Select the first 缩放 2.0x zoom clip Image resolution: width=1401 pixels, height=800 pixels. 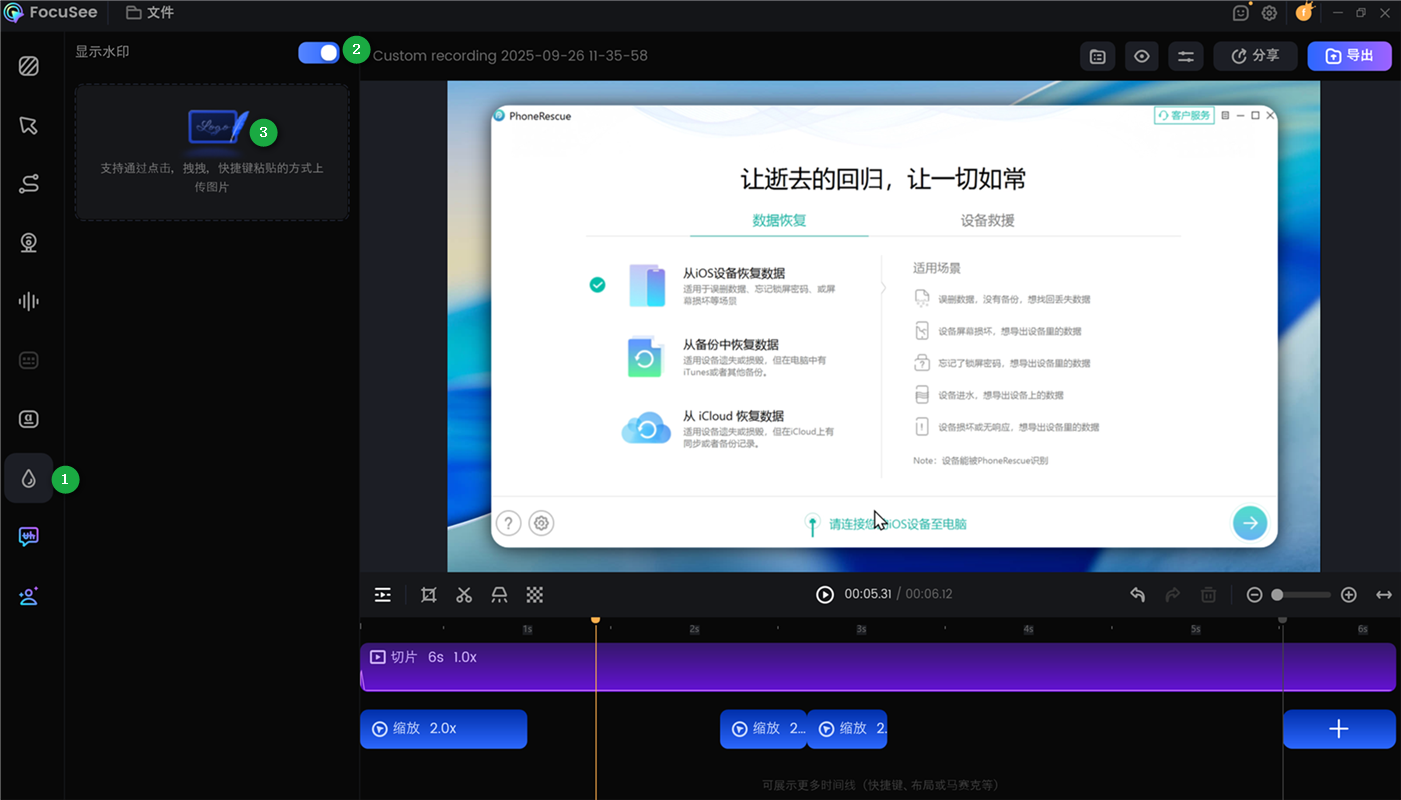[x=443, y=729]
